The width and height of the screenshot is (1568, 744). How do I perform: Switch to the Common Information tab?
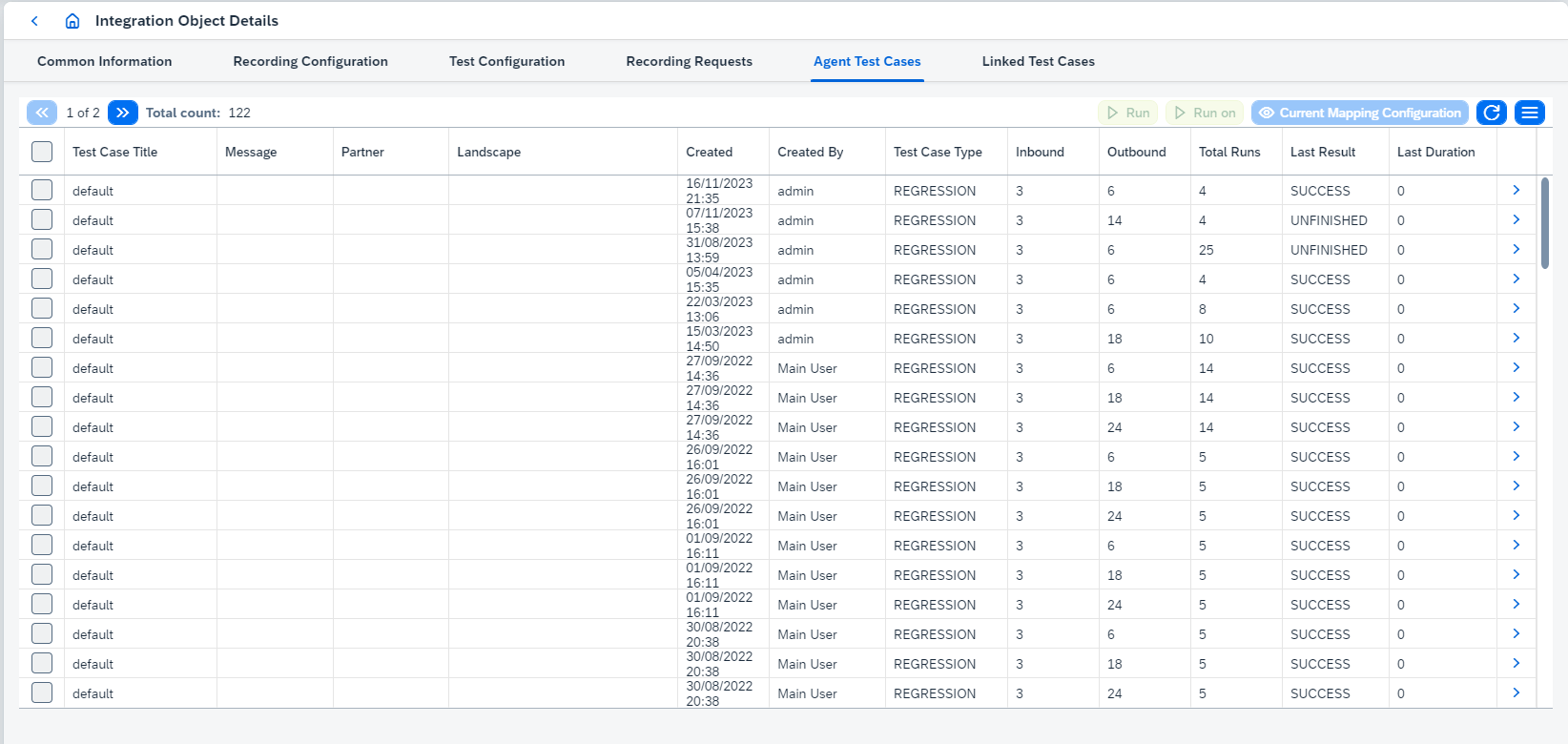105,61
